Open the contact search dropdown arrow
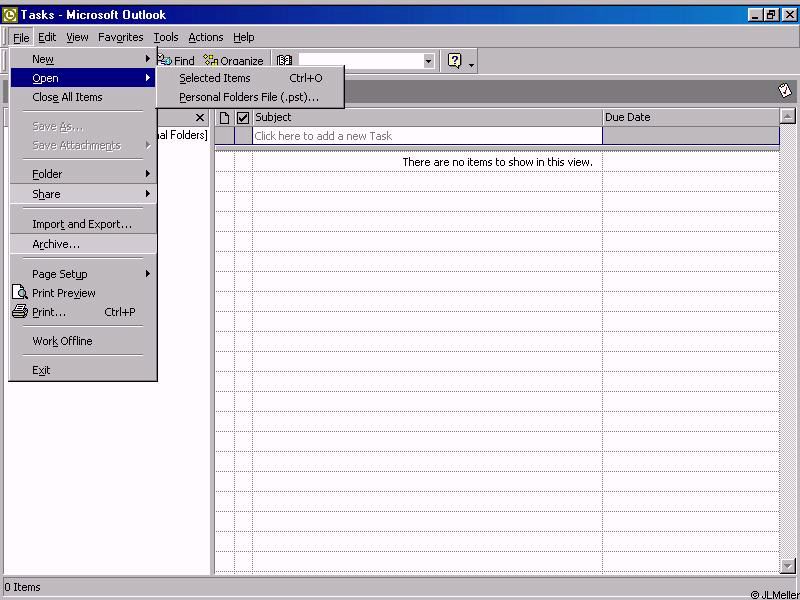The width and height of the screenshot is (800, 600). (x=428, y=61)
